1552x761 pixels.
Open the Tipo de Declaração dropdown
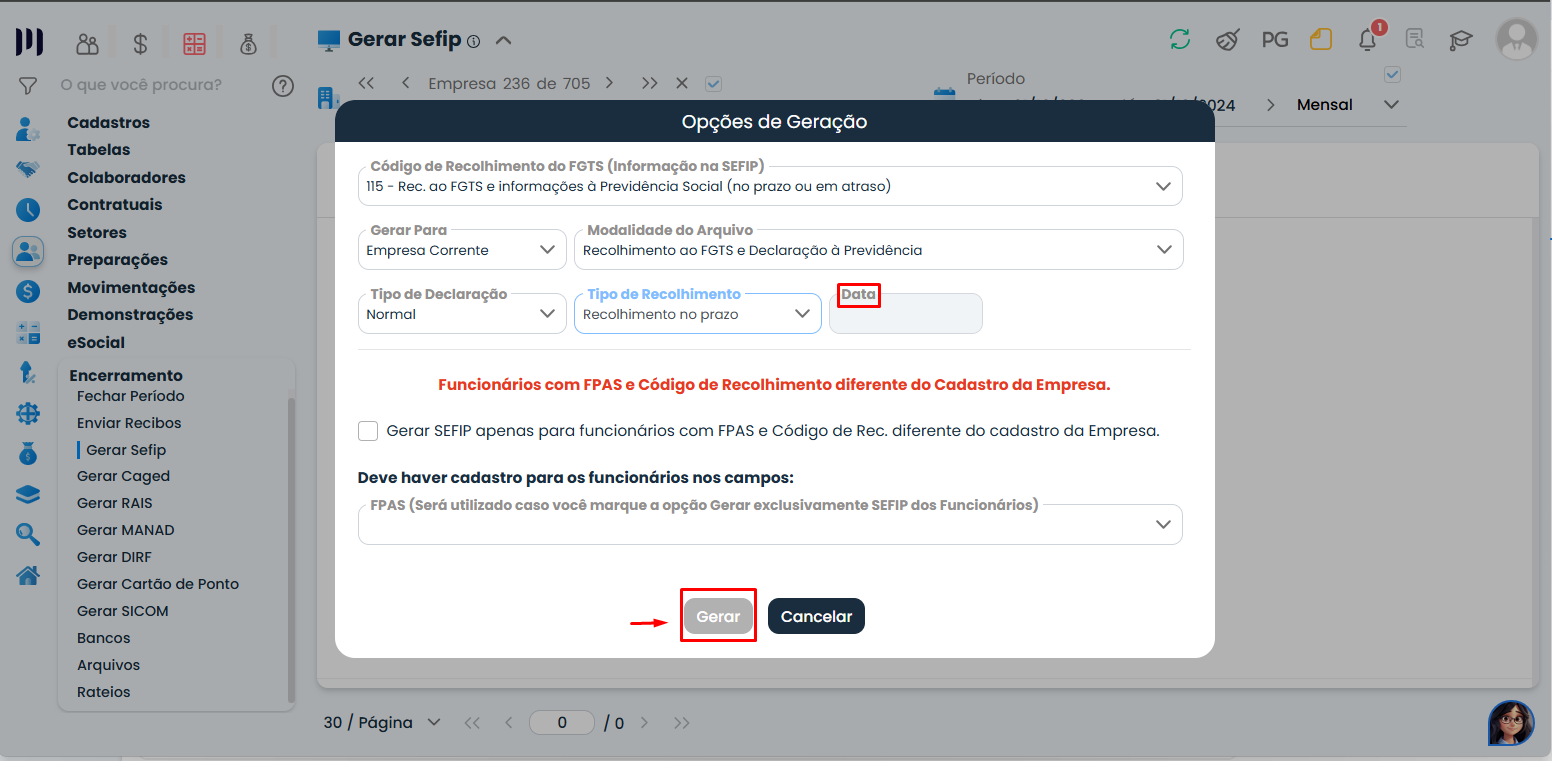[462, 314]
